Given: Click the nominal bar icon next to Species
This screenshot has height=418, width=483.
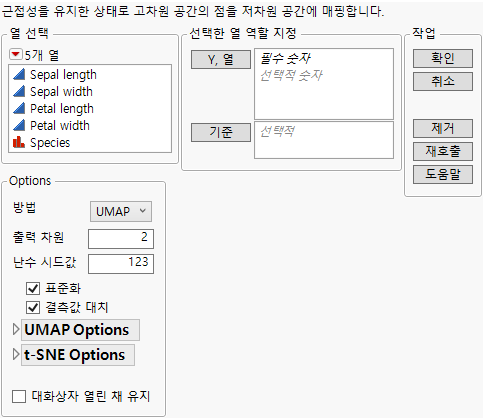Looking at the screenshot, I should click(x=19, y=142).
